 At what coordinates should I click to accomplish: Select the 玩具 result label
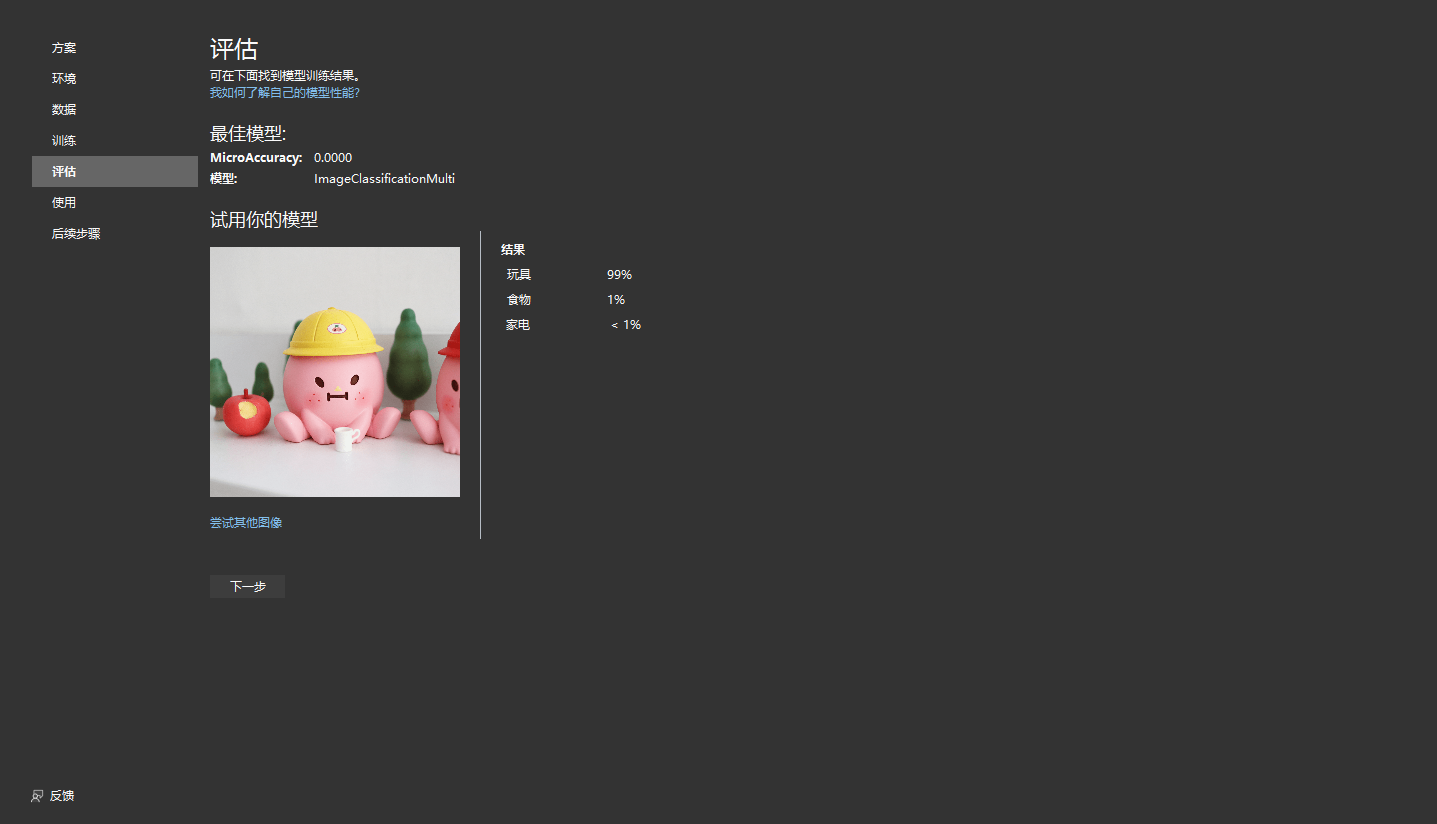point(519,275)
